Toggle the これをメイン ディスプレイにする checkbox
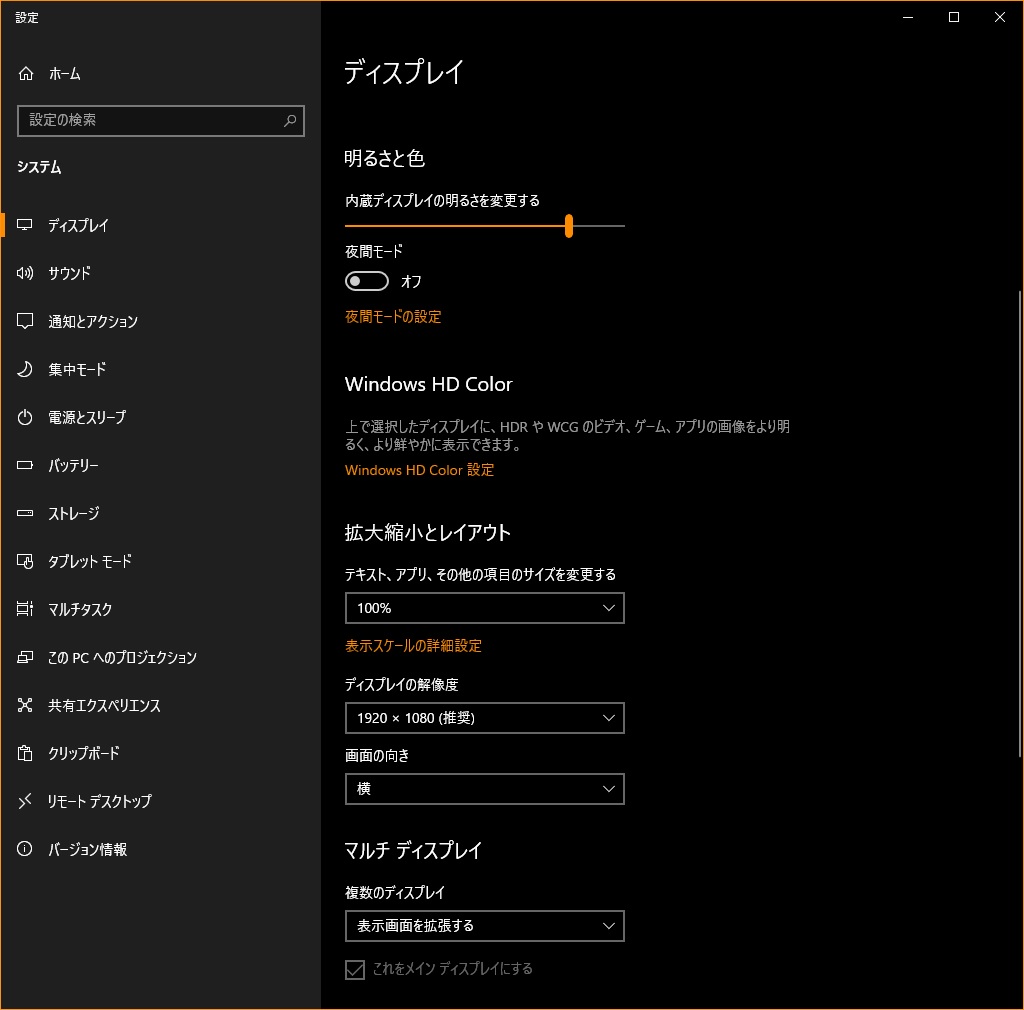 click(355, 969)
